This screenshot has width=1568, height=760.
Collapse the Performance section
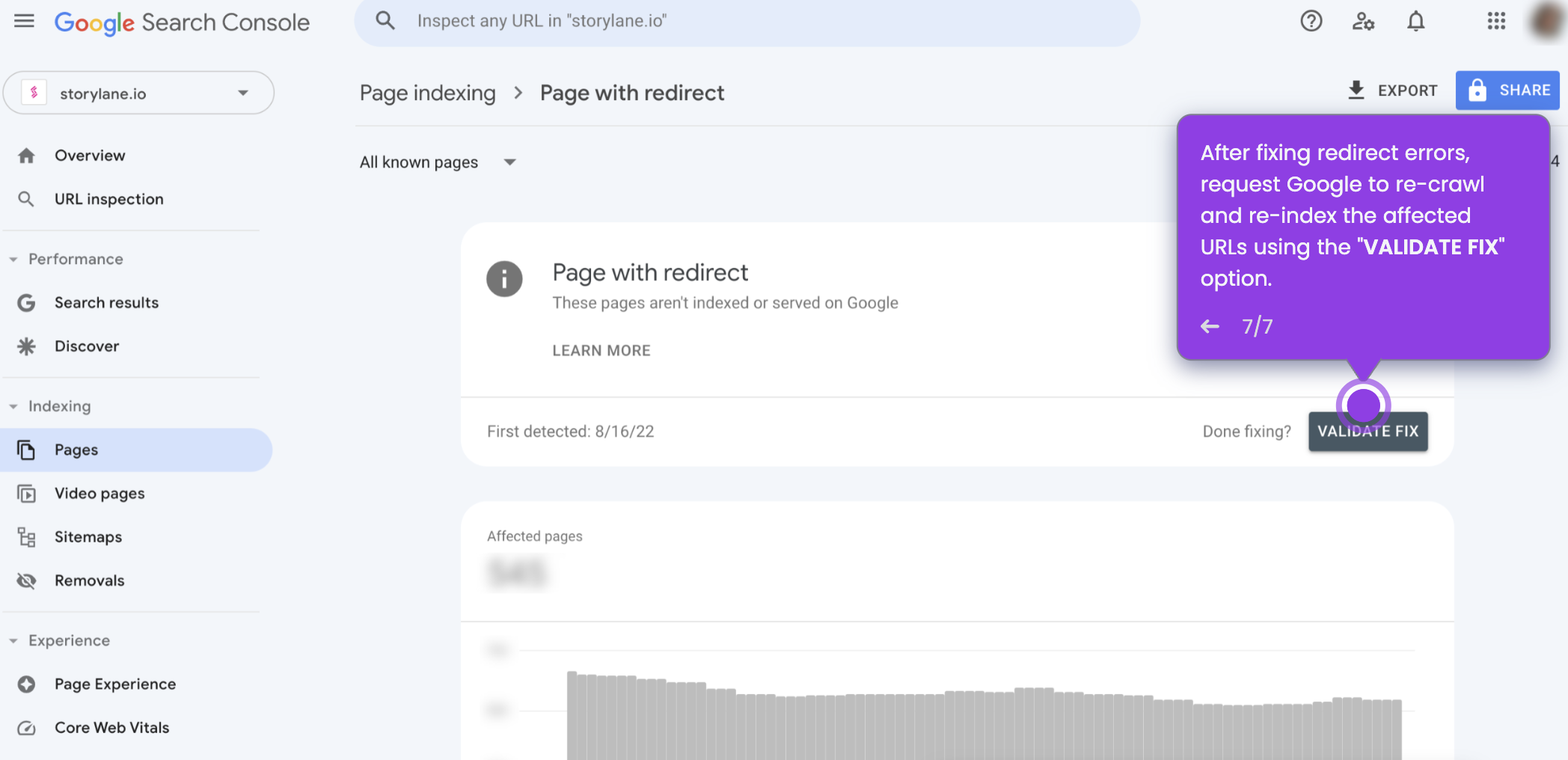[13, 259]
